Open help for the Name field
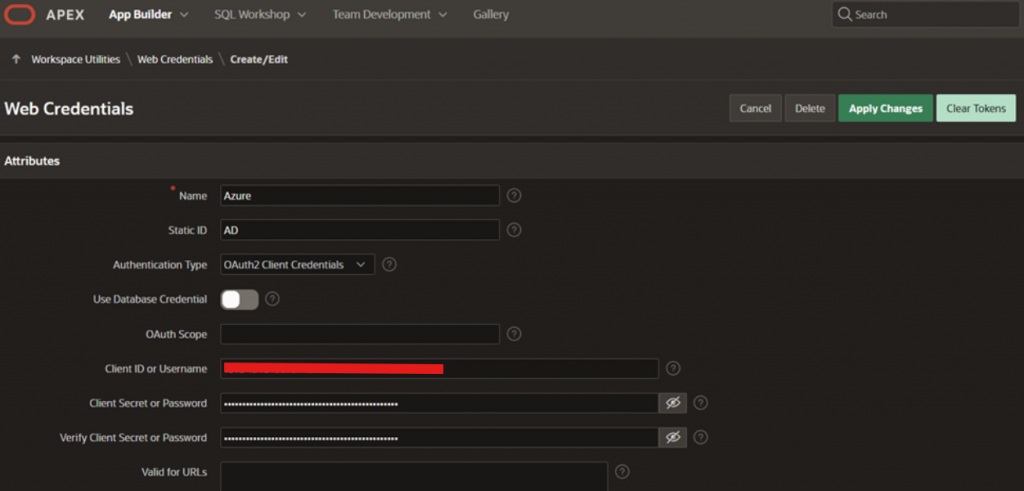The height and width of the screenshot is (491, 1024). pyautogui.click(x=514, y=195)
